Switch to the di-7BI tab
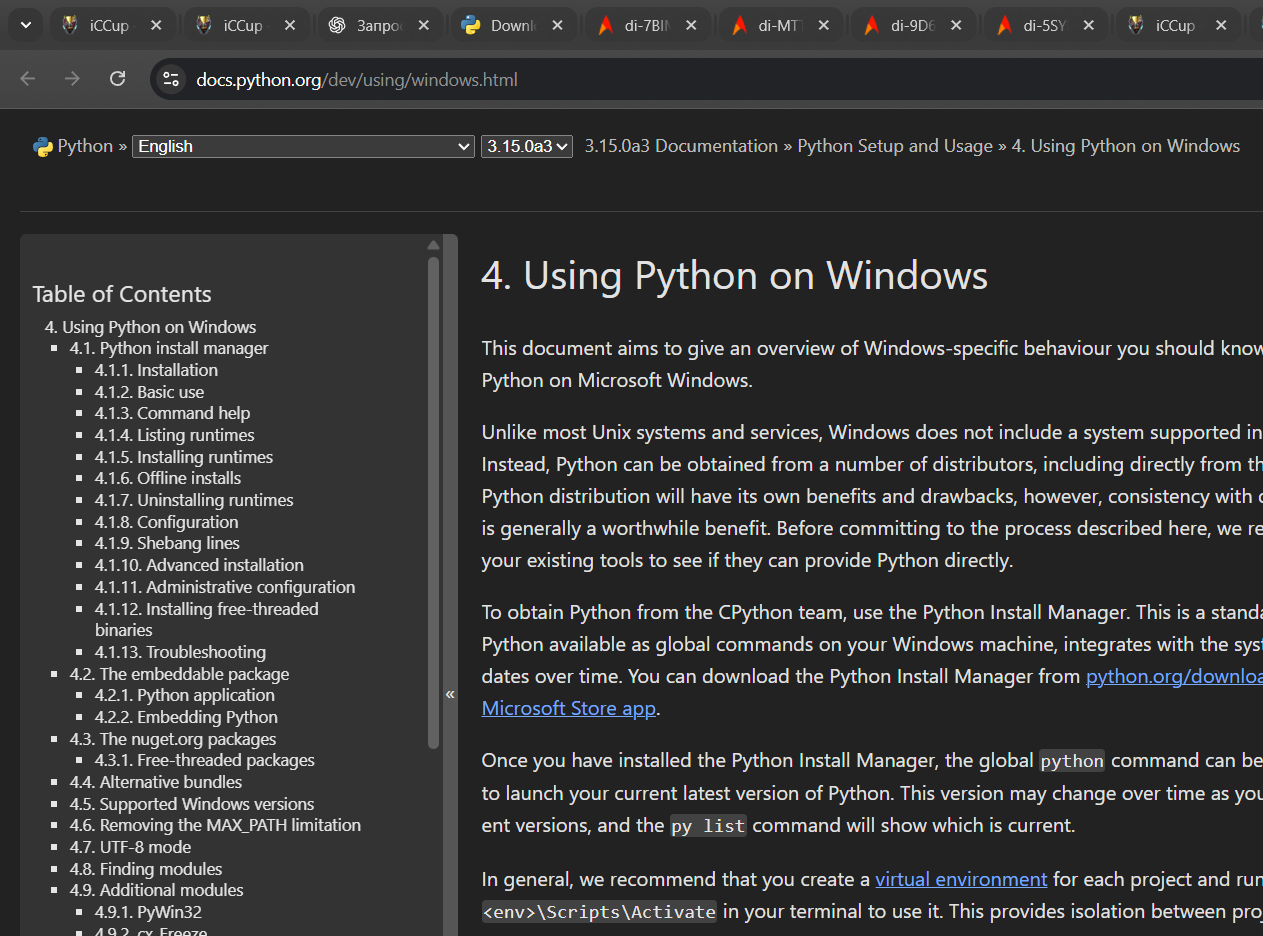Image resolution: width=1263 pixels, height=936 pixels. coord(646,26)
